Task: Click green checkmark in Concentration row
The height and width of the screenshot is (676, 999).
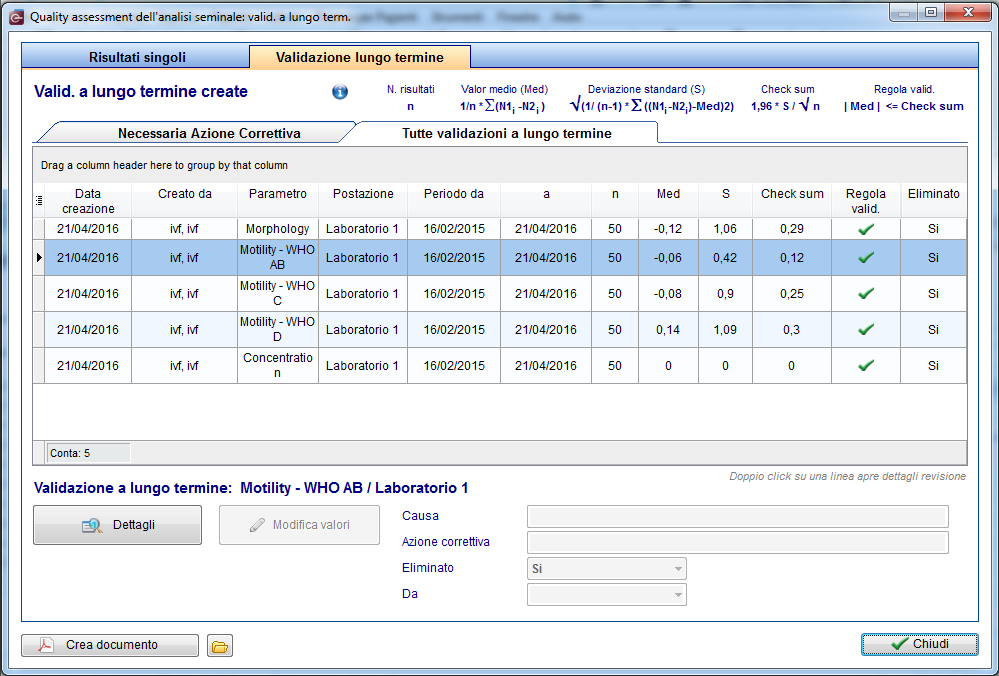Action: tap(866, 366)
